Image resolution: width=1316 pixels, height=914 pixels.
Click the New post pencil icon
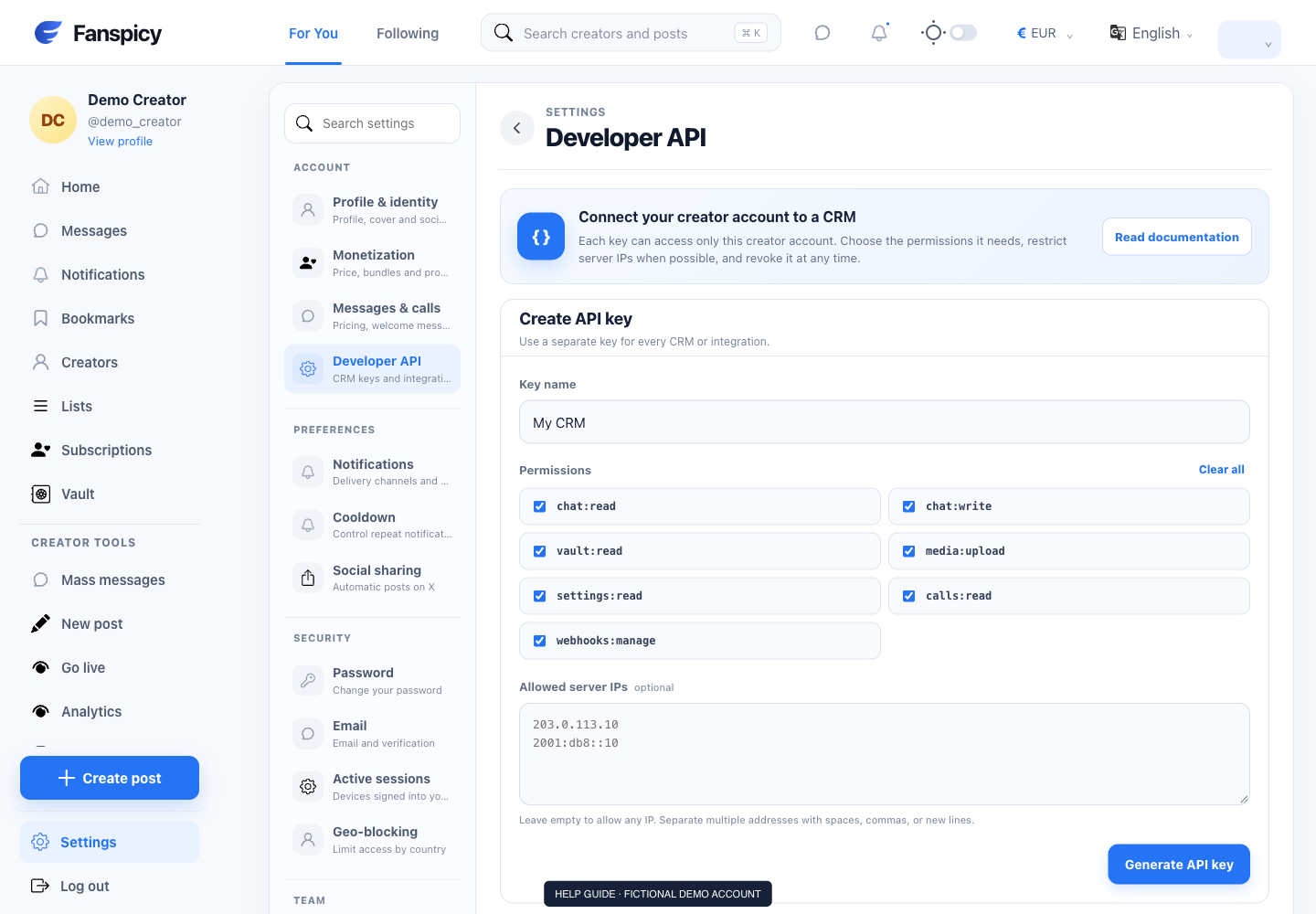pyautogui.click(x=40, y=623)
